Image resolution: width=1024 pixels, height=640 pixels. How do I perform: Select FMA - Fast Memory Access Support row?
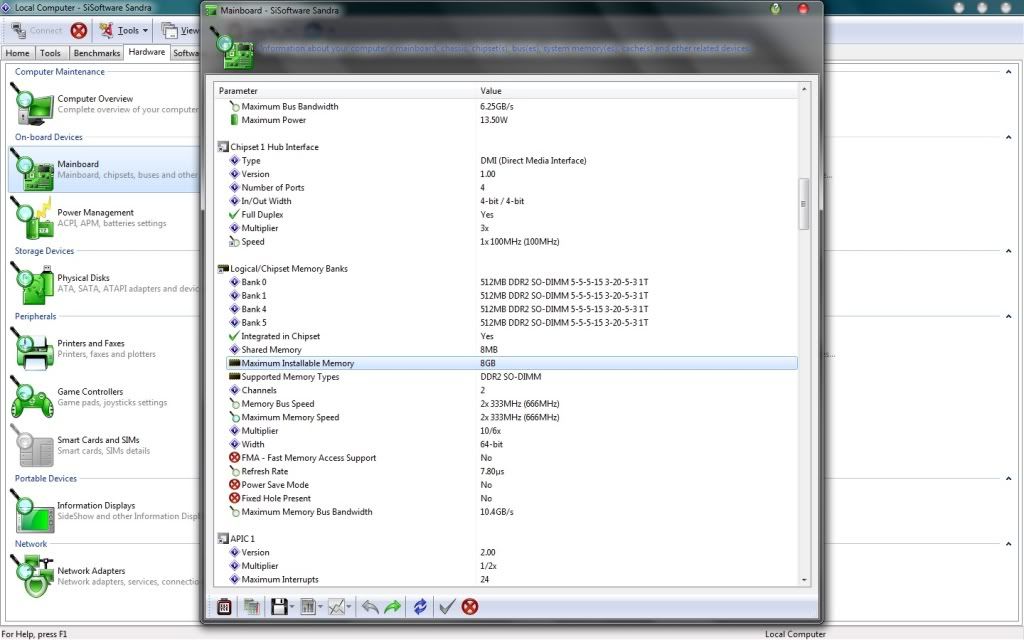512,458
